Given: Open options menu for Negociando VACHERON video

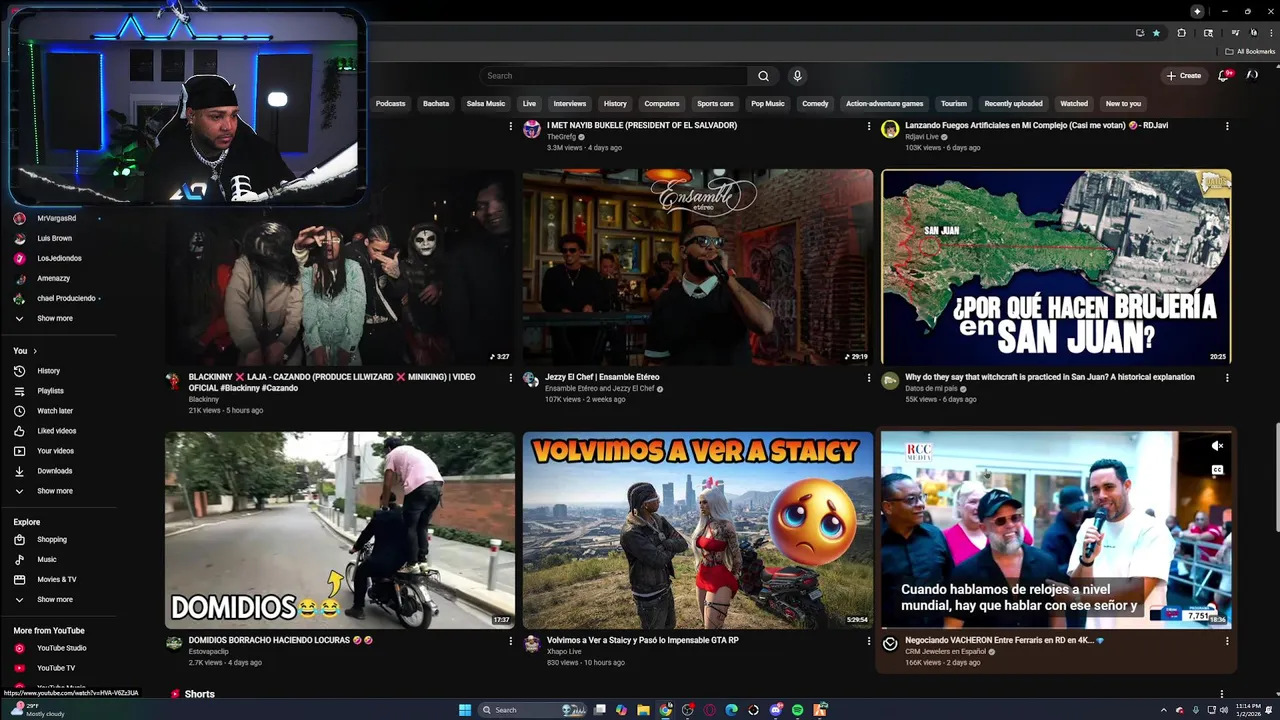Looking at the screenshot, I should 1227,641.
